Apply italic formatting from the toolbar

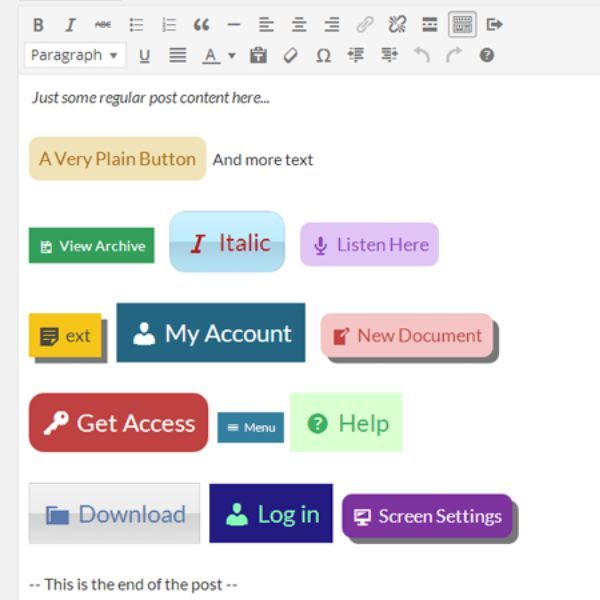tap(70, 25)
